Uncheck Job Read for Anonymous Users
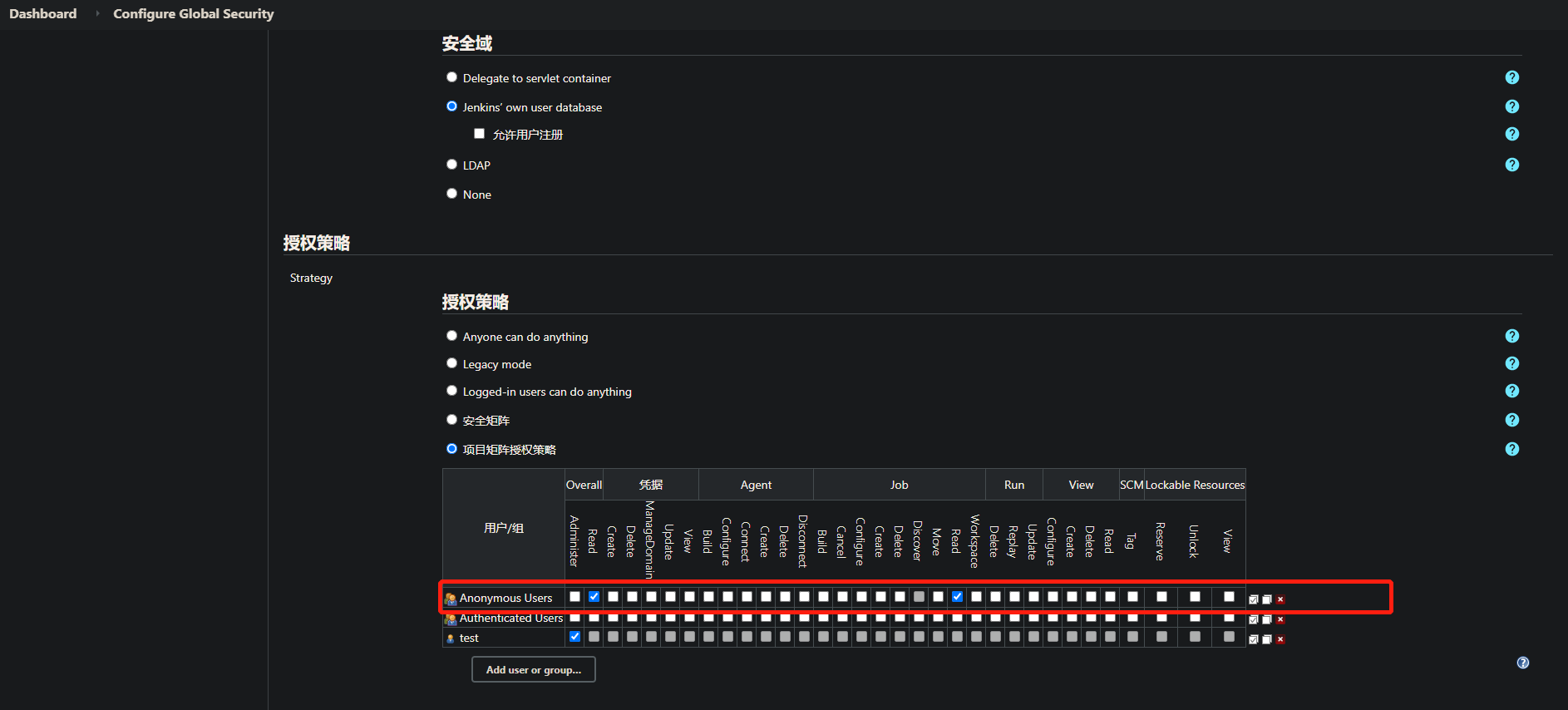The image size is (1568, 710). point(957,597)
